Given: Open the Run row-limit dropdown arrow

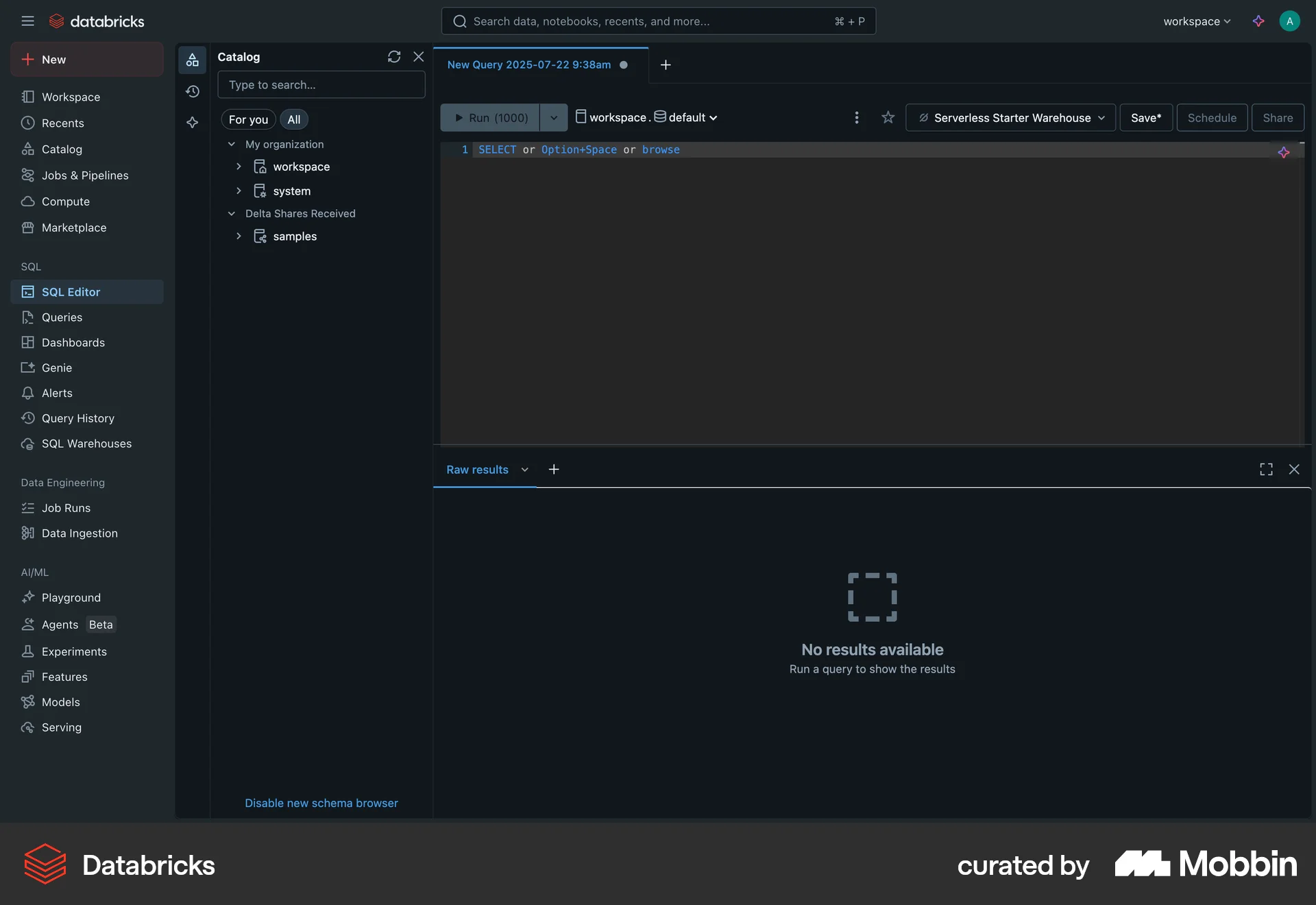Looking at the screenshot, I should click(554, 117).
